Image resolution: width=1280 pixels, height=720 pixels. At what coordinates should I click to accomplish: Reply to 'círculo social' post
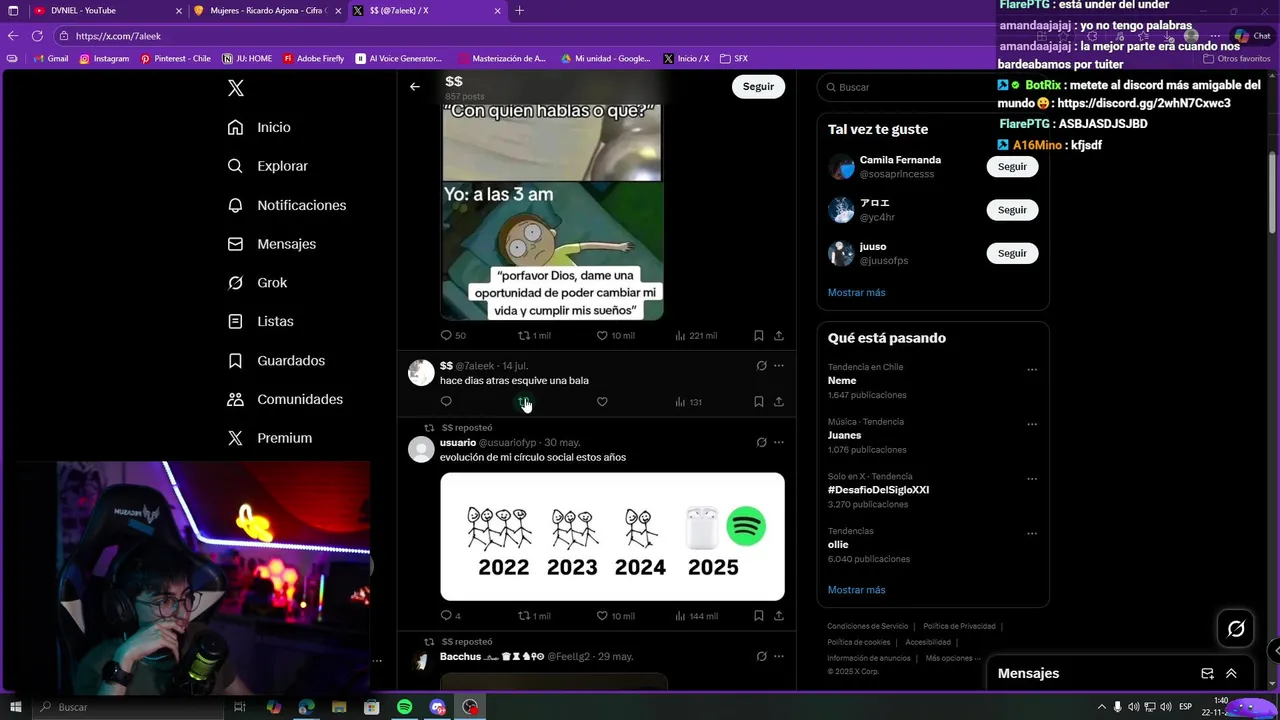coord(451,616)
